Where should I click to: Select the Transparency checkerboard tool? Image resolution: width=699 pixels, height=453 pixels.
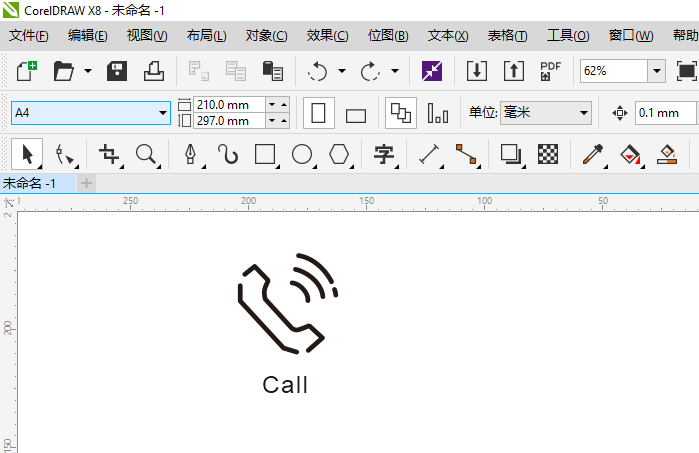(548, 155)
